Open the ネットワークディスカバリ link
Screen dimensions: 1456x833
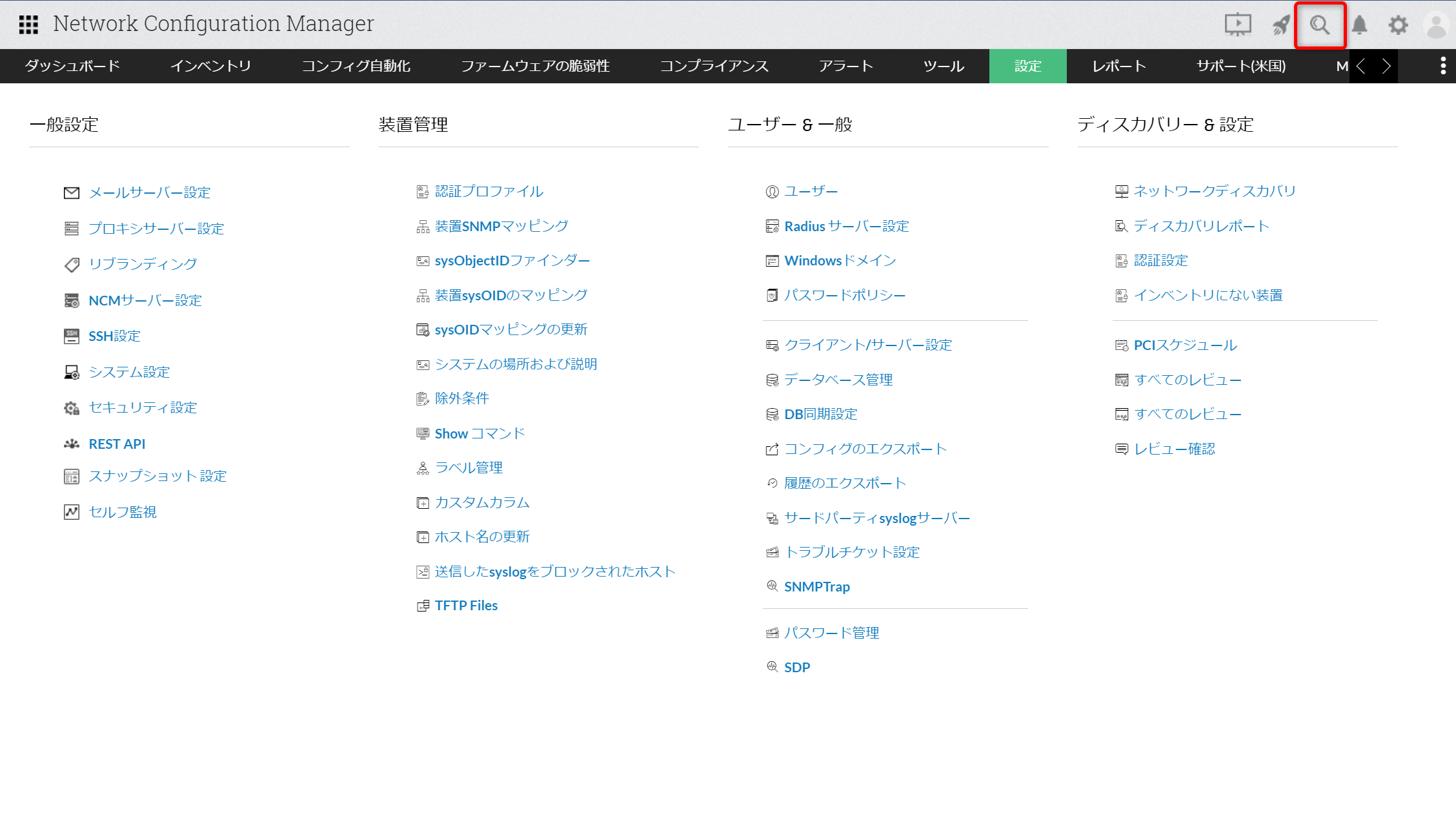coord(1214,191)
